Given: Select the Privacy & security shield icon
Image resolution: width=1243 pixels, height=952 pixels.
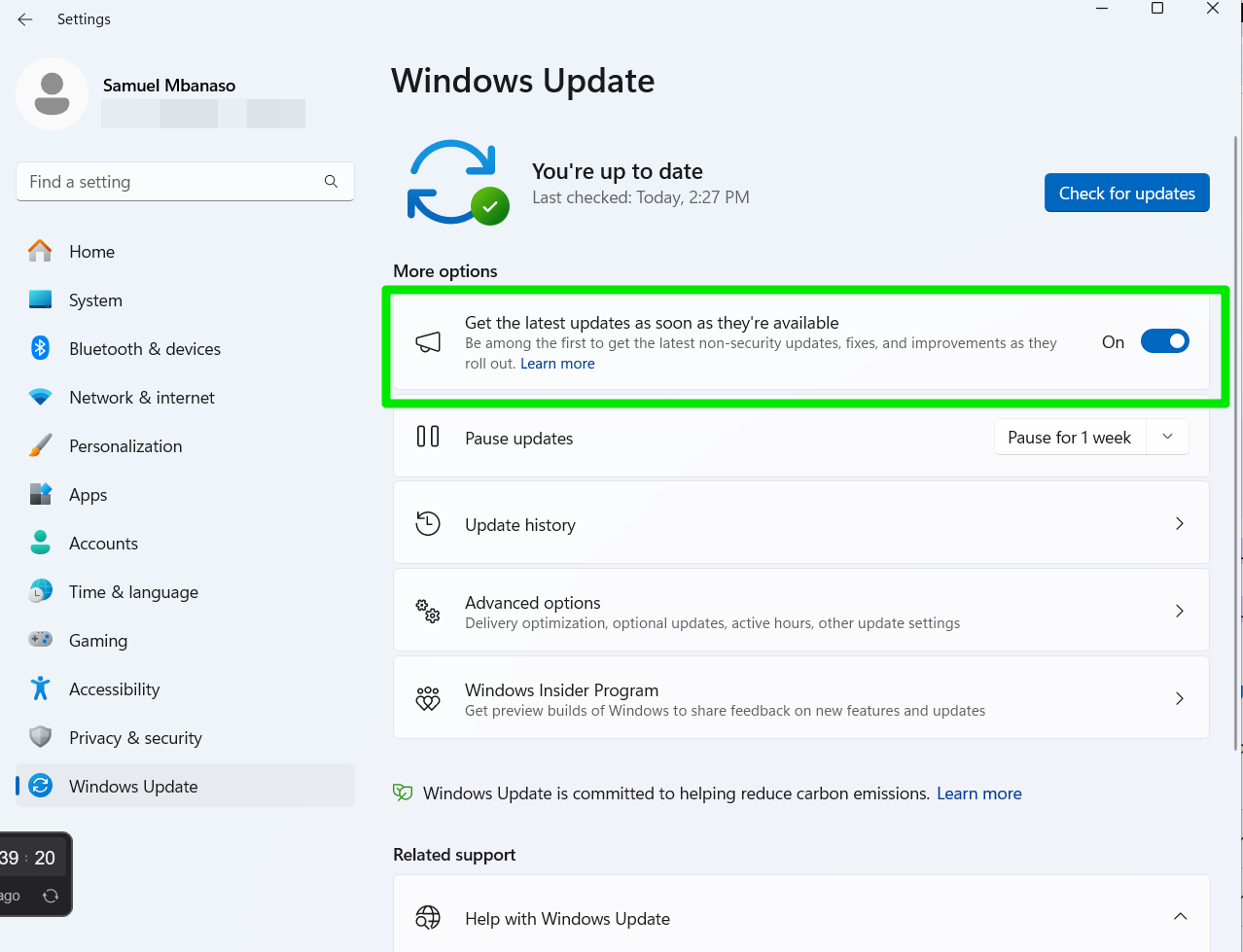Looking at the screenshot, I should tap(39, 737).
